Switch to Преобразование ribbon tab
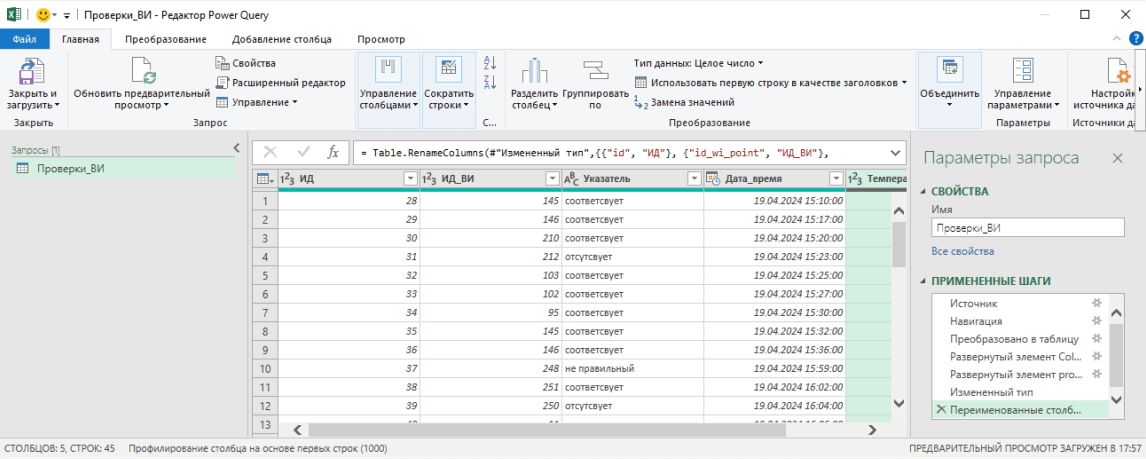This screenshot has height=459, width=1146. pyautogui.click(x=168, y=39)
